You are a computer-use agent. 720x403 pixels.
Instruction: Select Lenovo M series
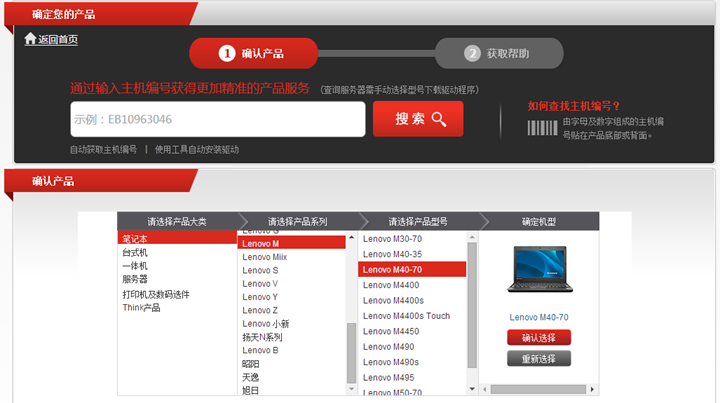(292, 243)
